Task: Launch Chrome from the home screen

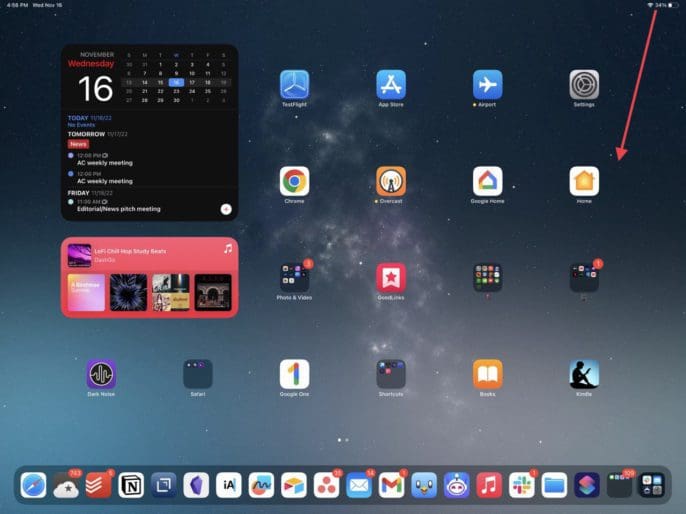Action: (x=294, y=181)
